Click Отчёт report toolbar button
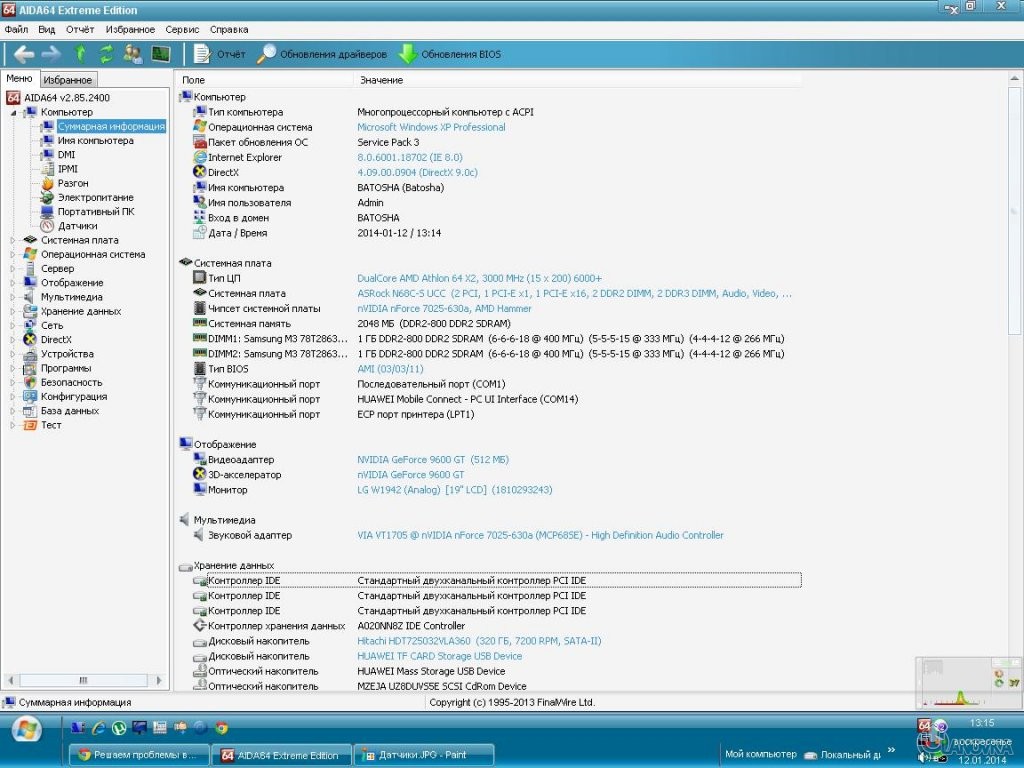Viewport: 1024px width, 768px height. click(x=220, y=54)
